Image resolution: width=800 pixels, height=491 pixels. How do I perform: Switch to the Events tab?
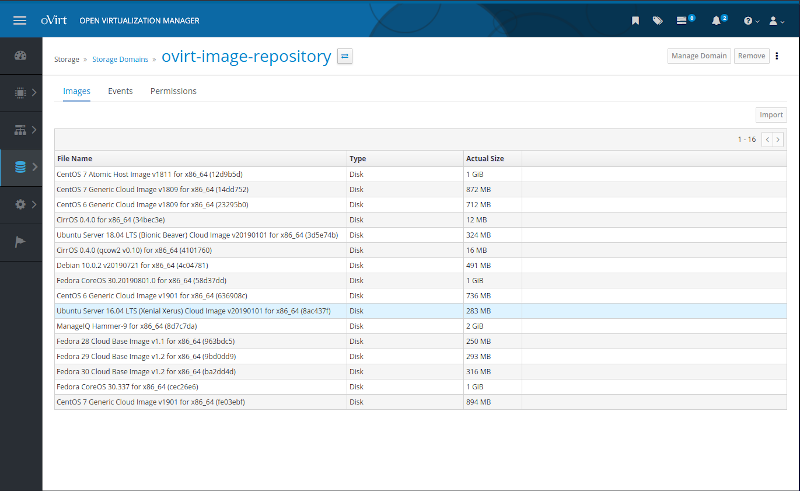120,91
